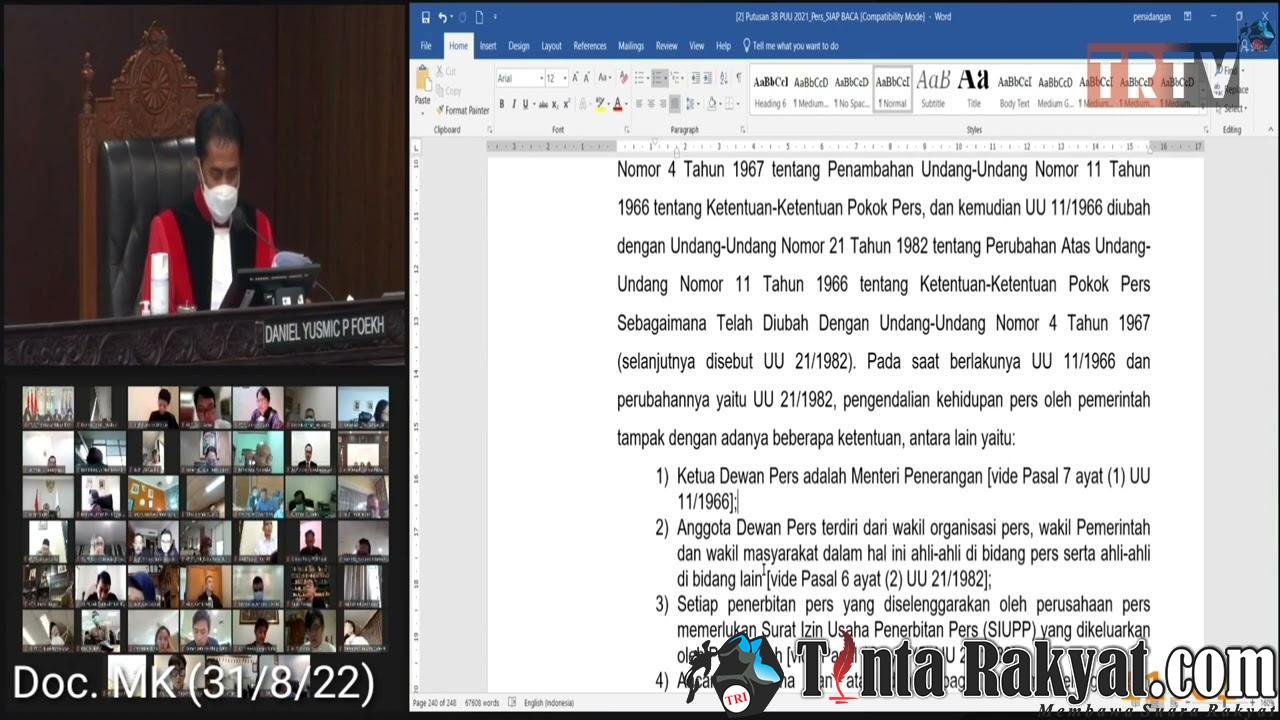
Task: Copy the selection to clipboard
Action: pos(450,91)
